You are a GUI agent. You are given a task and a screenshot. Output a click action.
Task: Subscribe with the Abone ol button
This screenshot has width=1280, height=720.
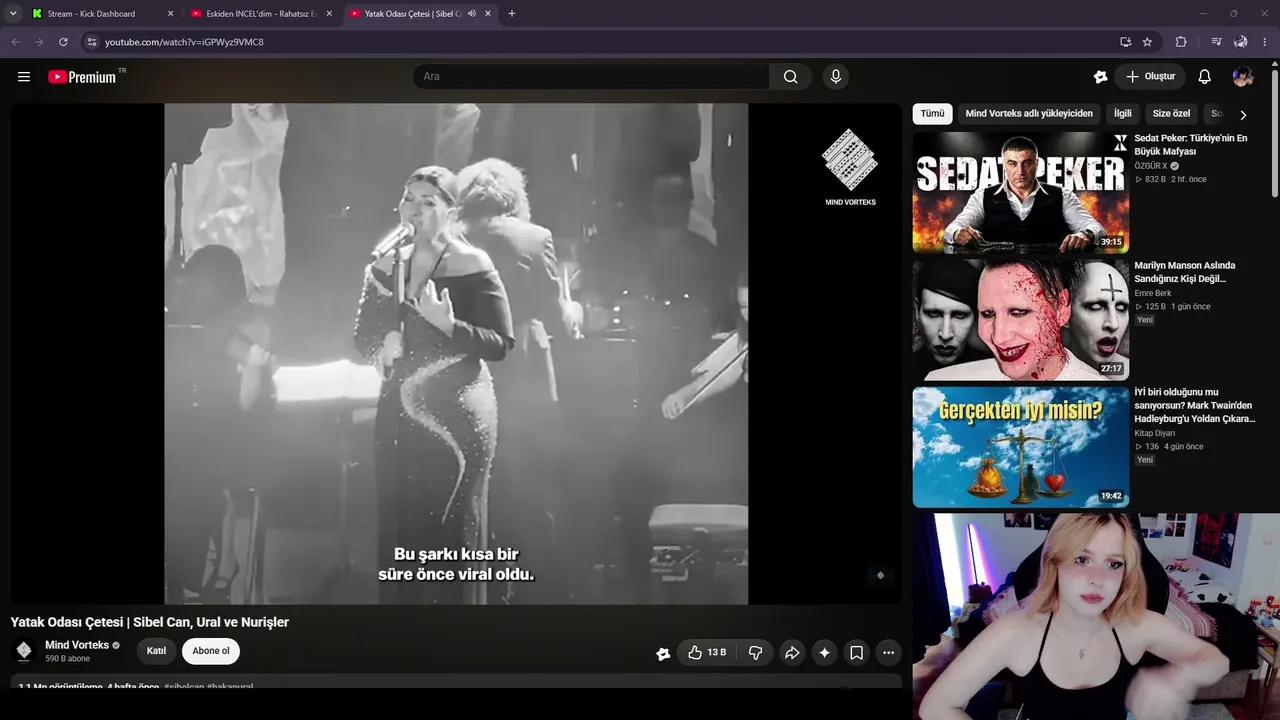pos(211,651)
